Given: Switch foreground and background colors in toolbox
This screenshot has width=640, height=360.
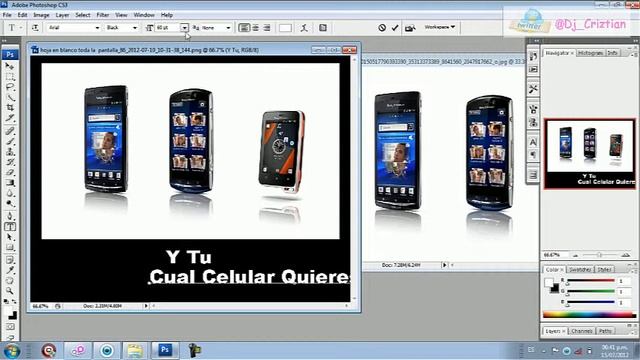Looking at the screenshot, I should coord(14,302).
